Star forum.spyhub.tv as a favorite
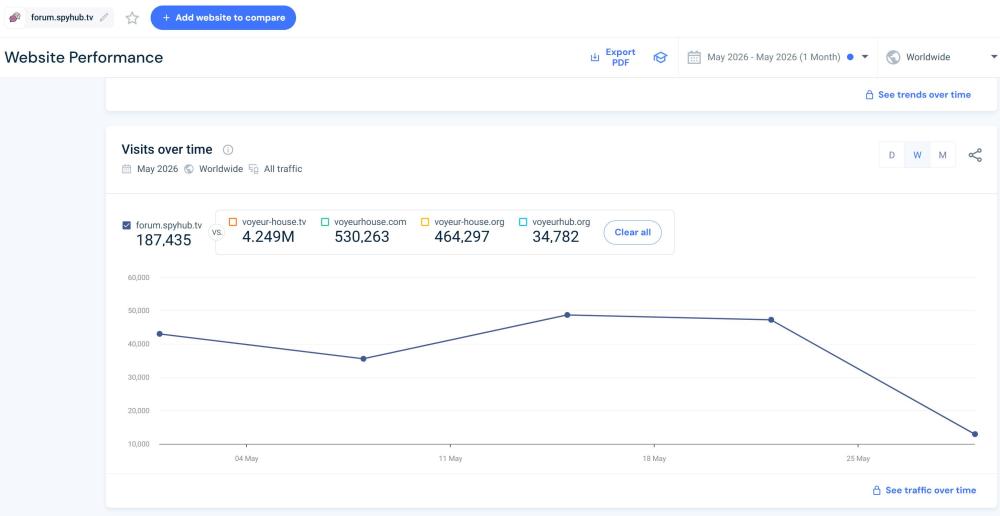 132,18
